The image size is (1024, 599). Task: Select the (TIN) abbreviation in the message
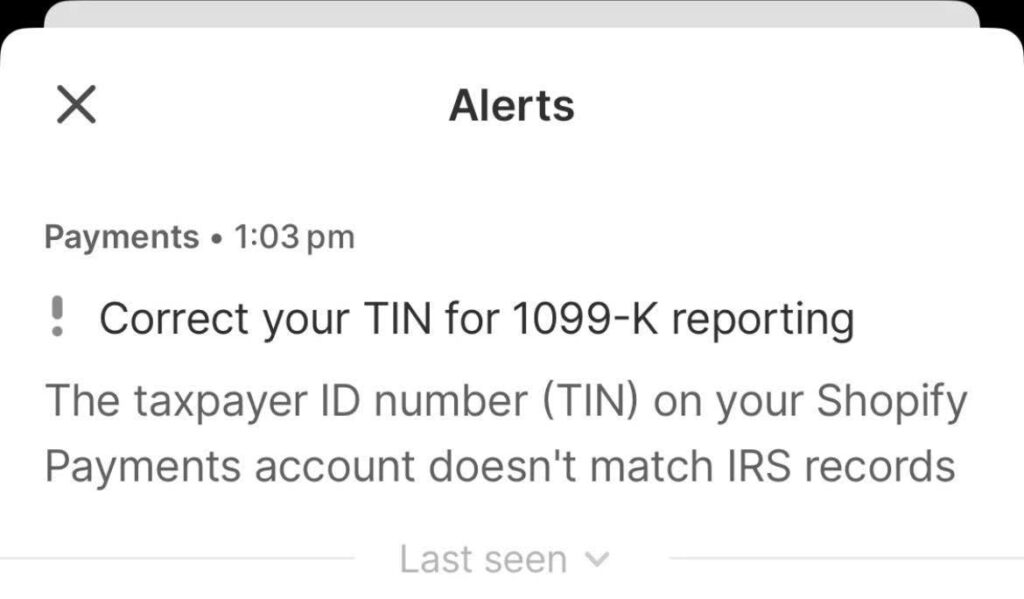(590, 400)
